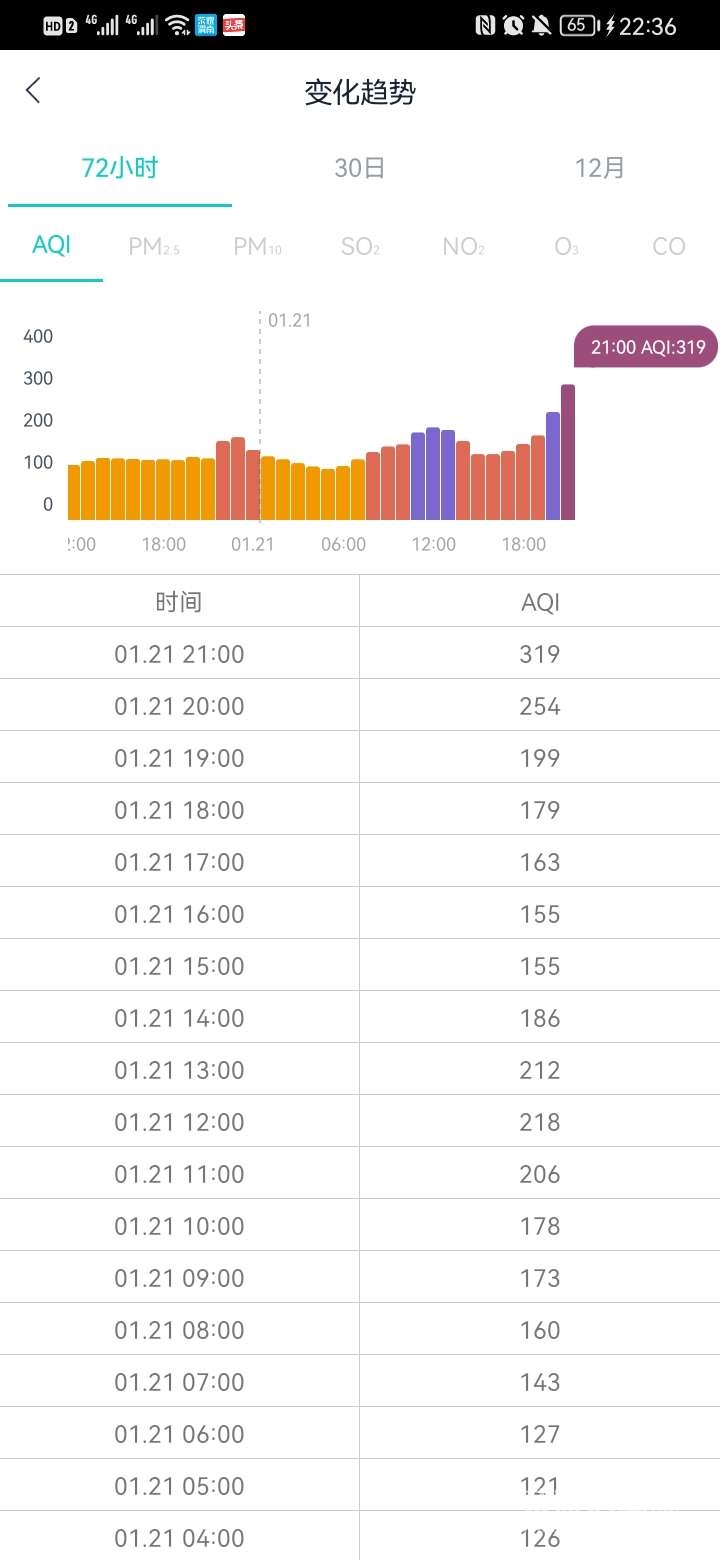Tap the battery level indicator
Image resolution: width=720 pixels, height=1560 pixels.
(578, 25)
